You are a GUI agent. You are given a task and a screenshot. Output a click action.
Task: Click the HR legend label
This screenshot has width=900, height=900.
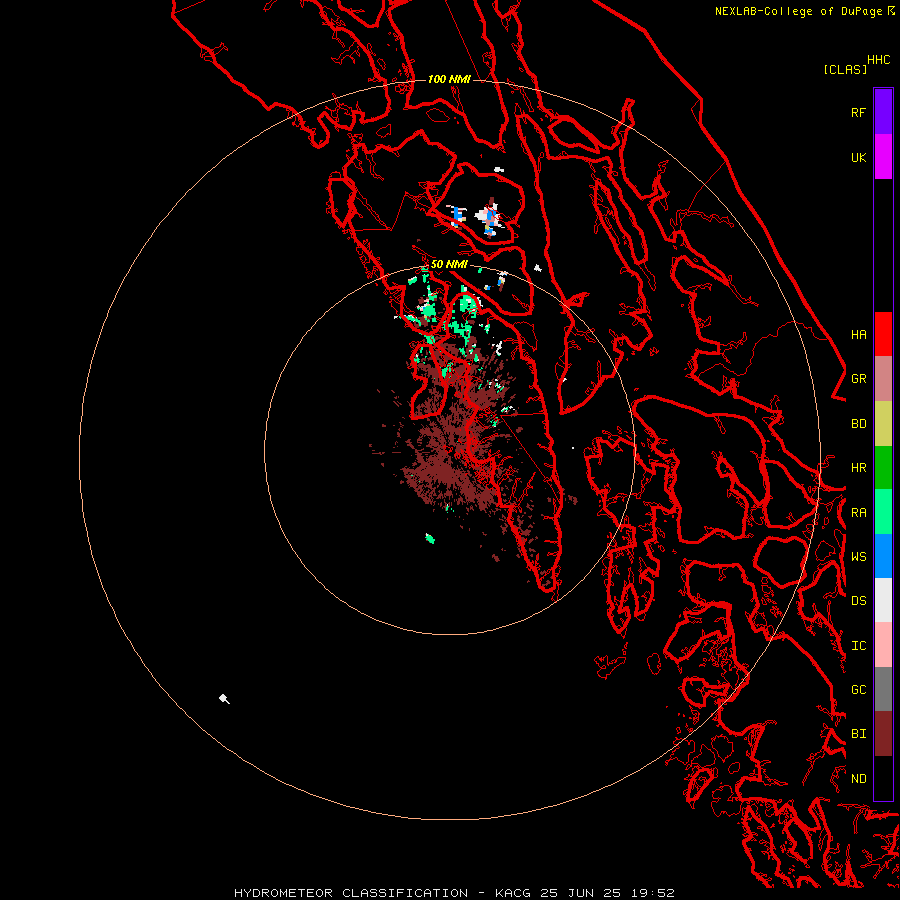click(x=858, y=468)
